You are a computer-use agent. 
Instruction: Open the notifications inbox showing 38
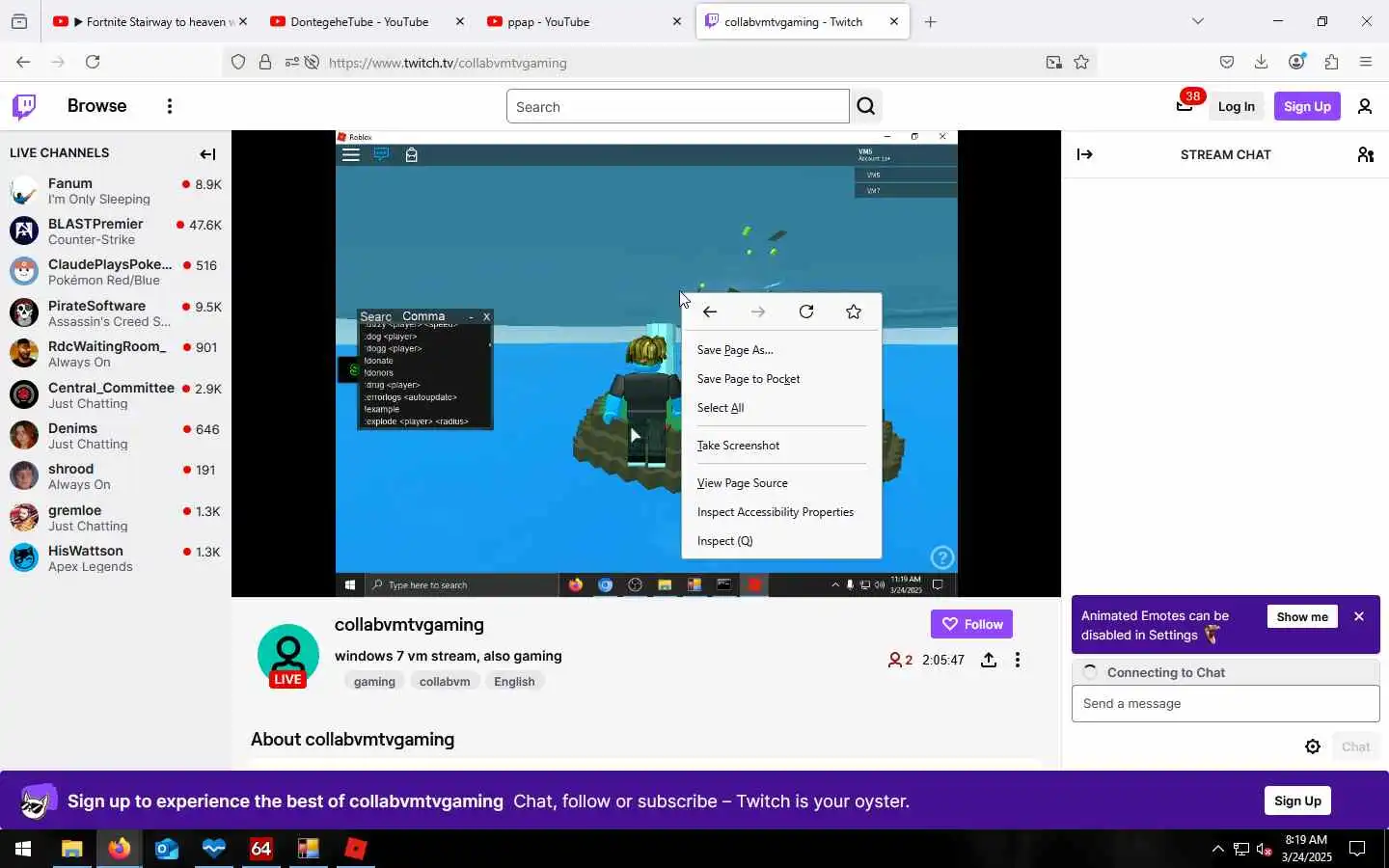(1185, 105)
